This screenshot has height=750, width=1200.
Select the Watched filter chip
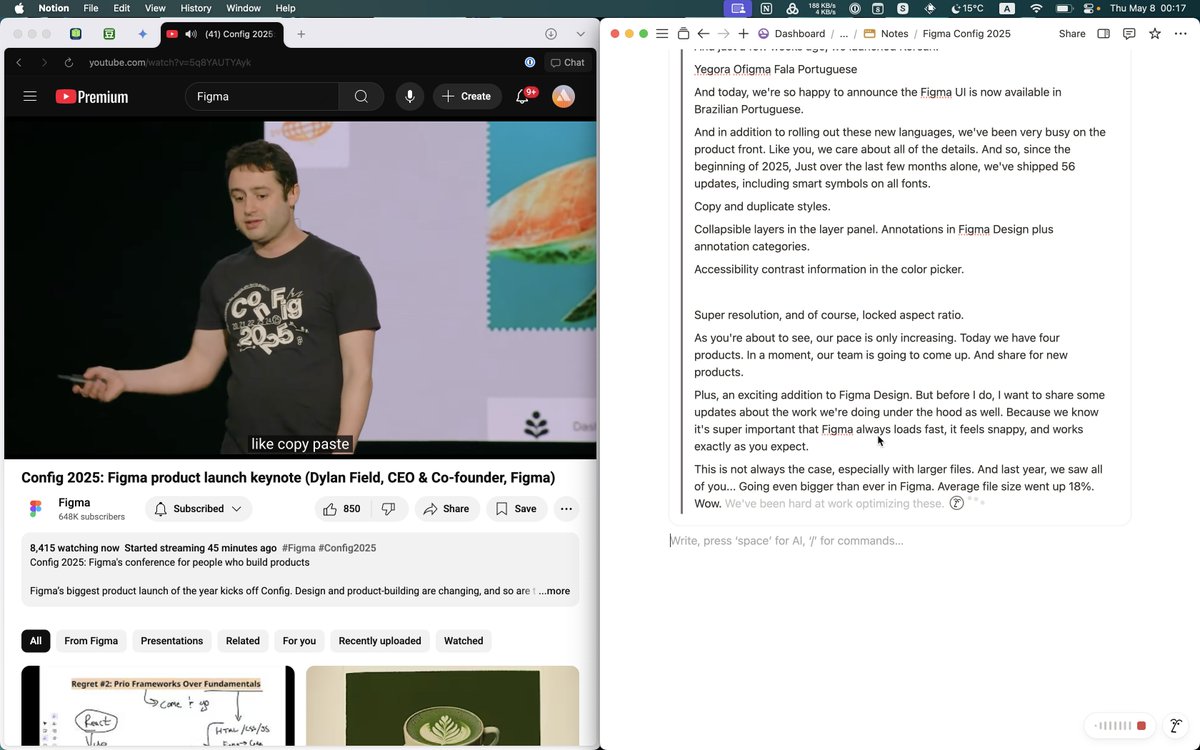(x=464, y=641)
